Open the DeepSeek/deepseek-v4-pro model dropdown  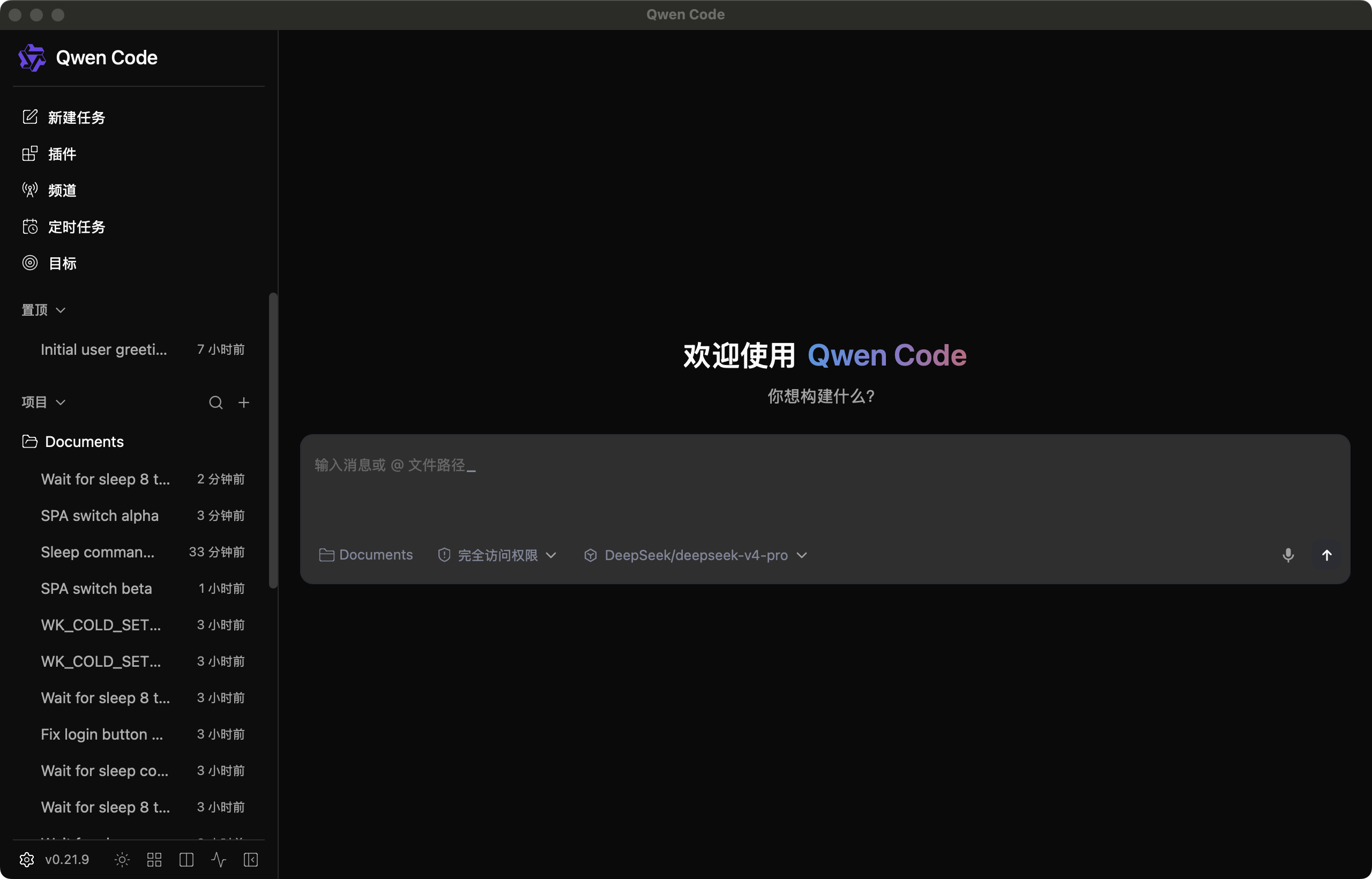(x=696, y=555)
